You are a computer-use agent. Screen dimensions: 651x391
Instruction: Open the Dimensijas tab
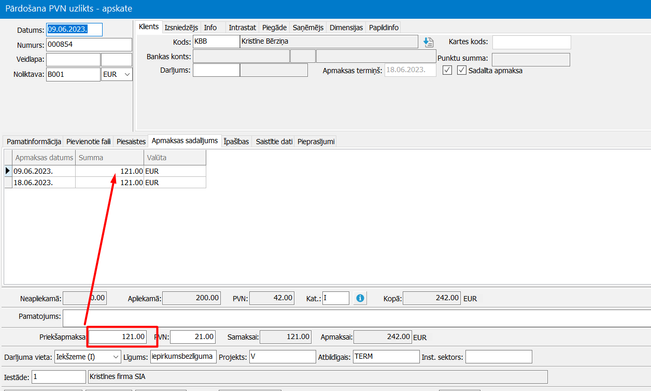coord(346,27)
